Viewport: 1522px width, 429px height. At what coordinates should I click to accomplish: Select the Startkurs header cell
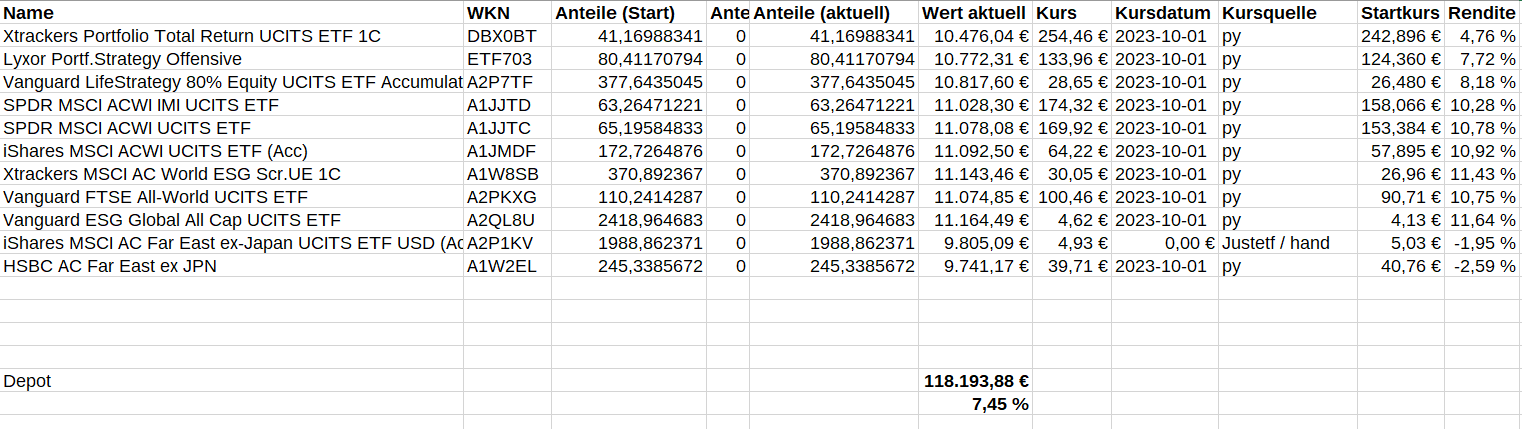[1400, 13]
